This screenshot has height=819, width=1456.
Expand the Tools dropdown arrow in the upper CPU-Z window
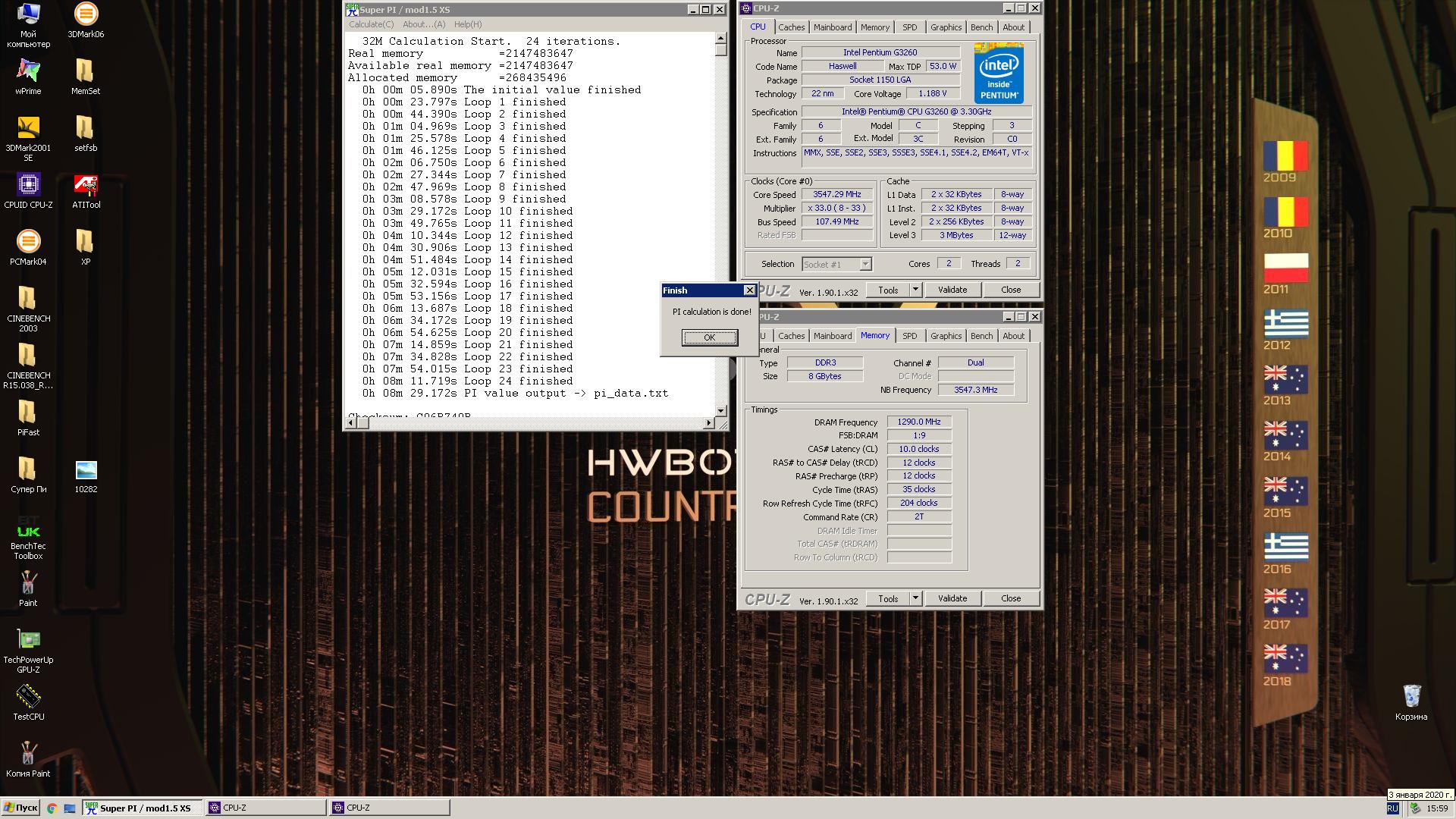tap(915, 290)
